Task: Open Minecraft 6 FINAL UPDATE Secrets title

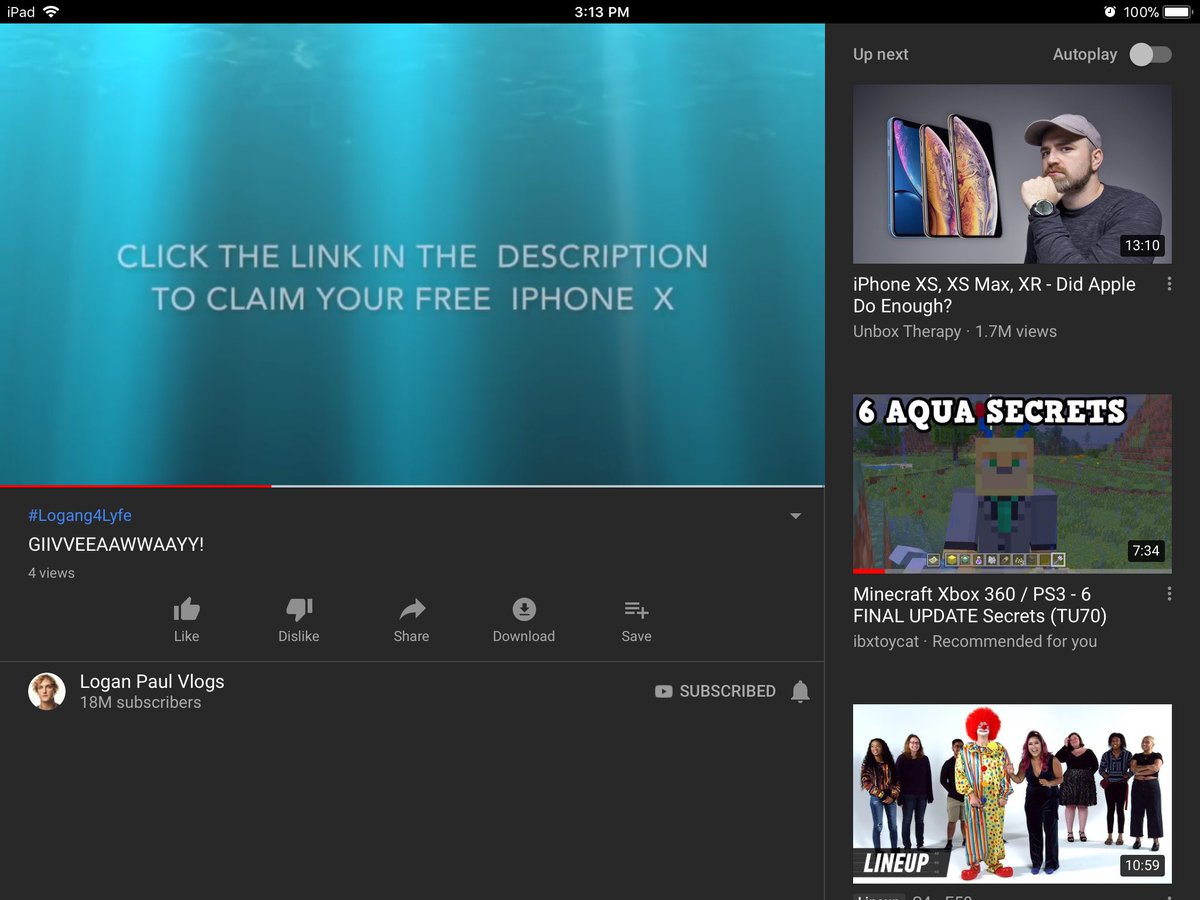Action: 980,605
